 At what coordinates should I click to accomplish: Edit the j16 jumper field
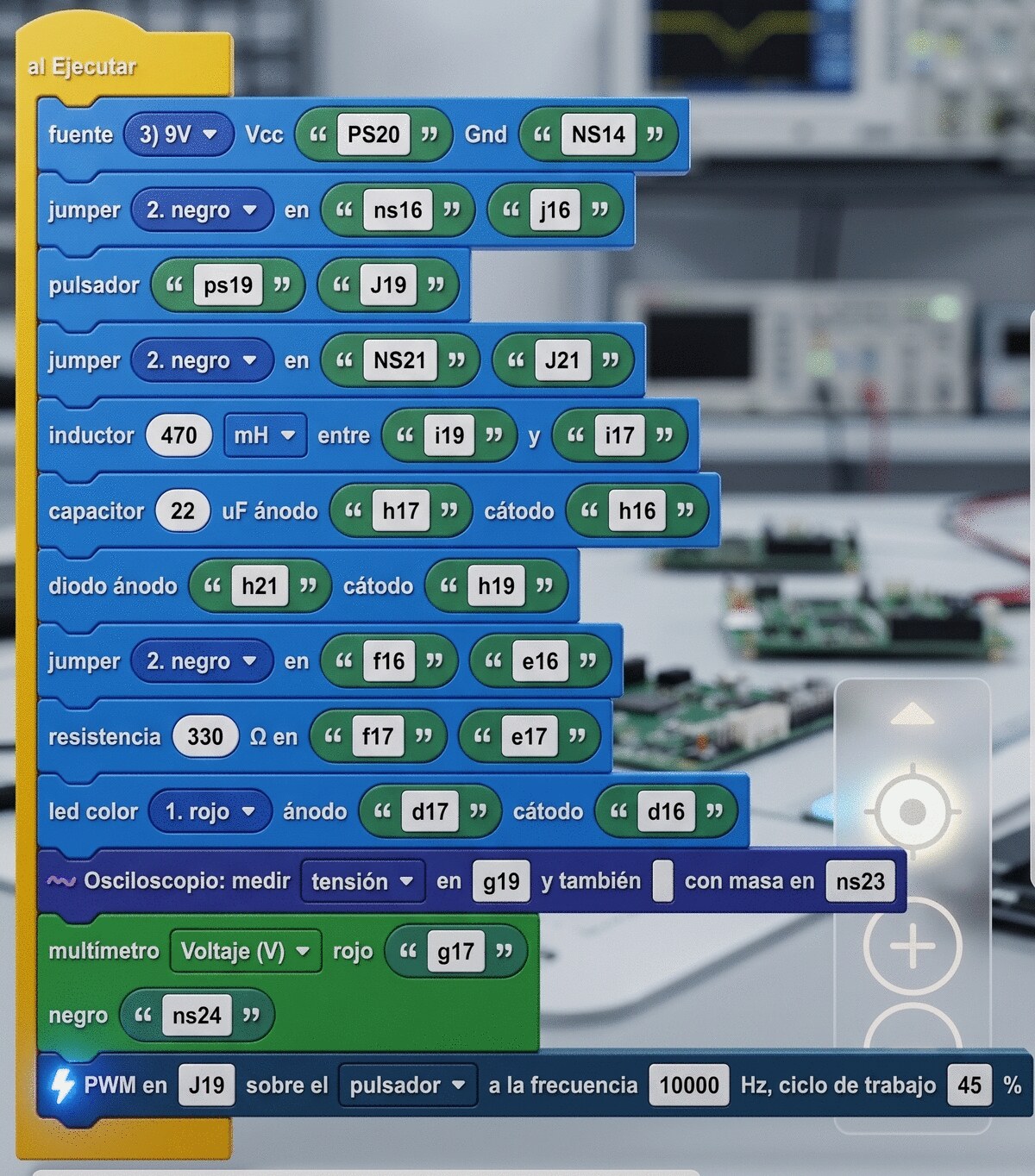tap(555, 210)
